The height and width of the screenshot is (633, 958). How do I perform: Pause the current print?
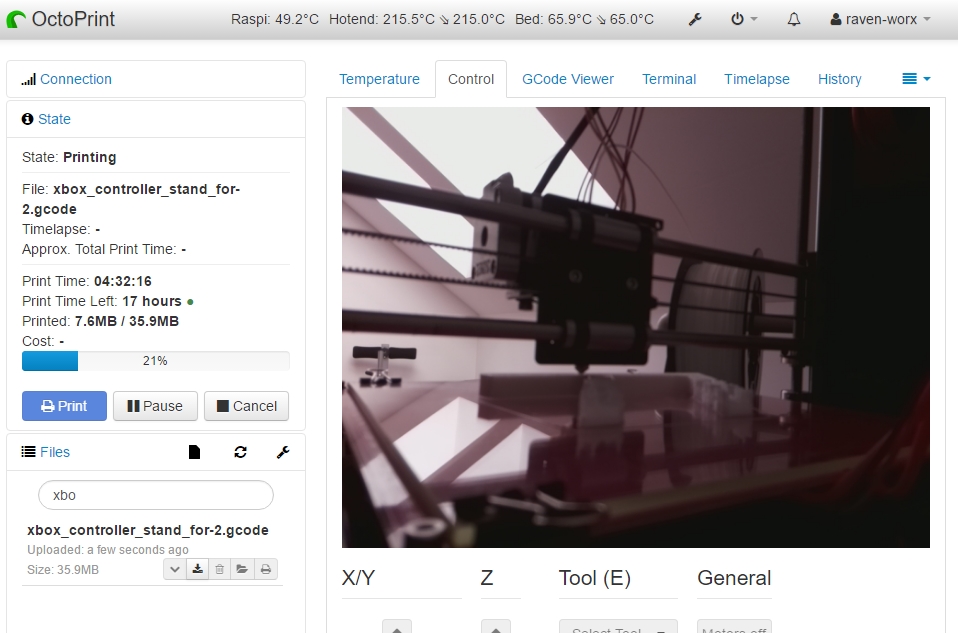click(155, 406)
